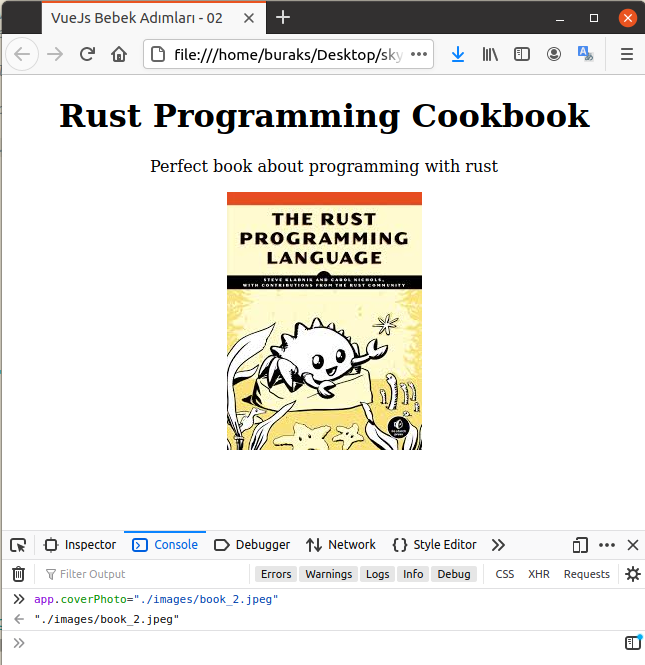Screen dimensions: 645x665
Task: Expand more devtools tabs chevron
Action: pyautogui.click(x=498, y=545)
